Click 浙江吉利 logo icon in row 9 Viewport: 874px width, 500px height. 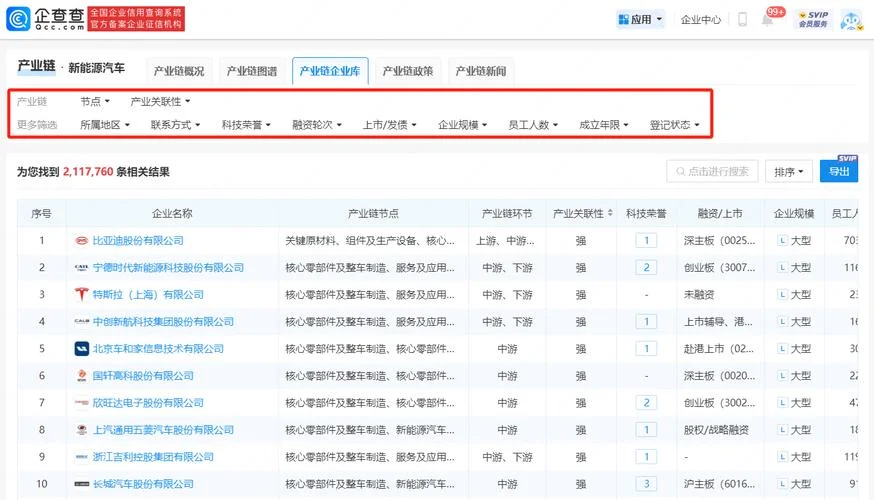(x=82, y=457)
